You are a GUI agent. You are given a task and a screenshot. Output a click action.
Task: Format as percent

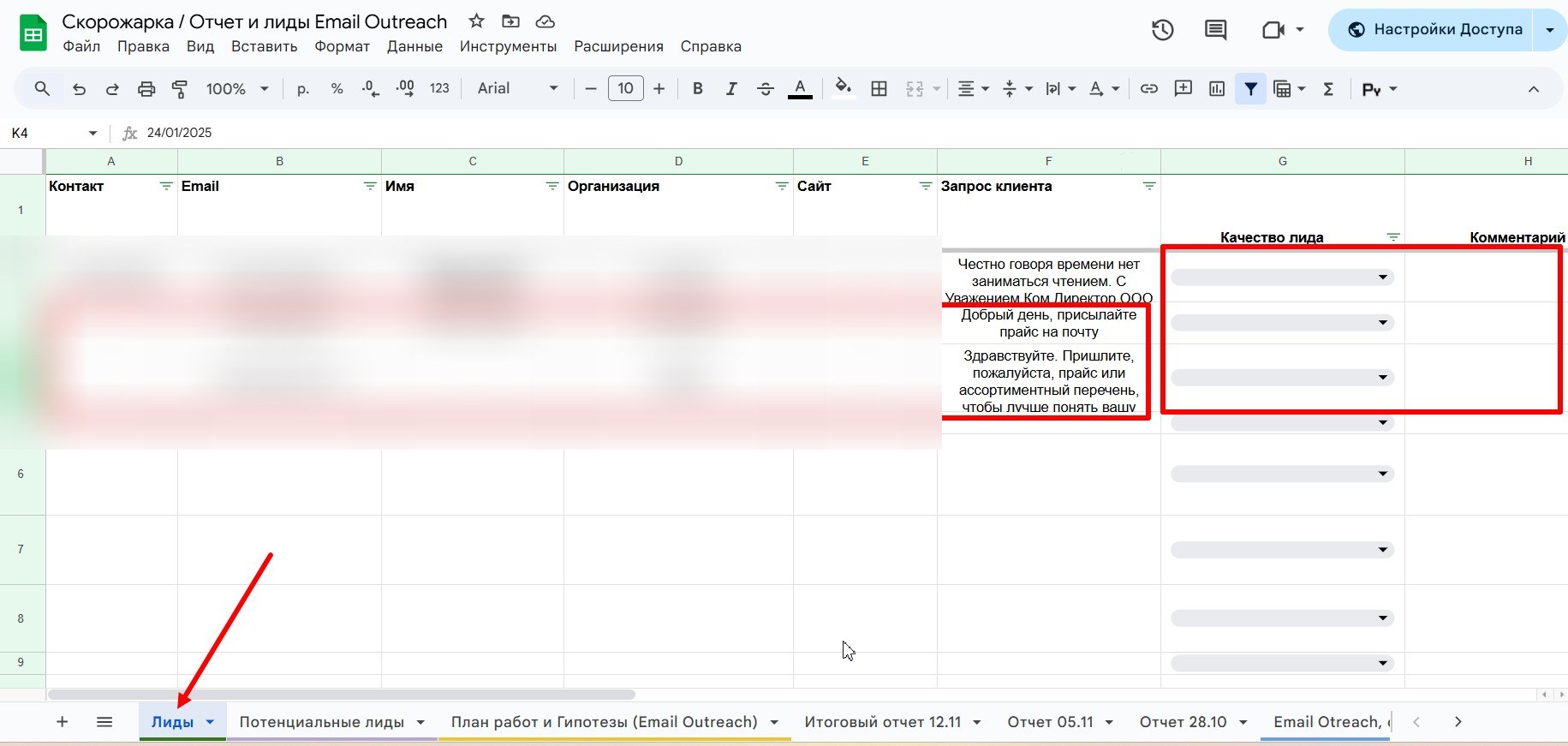[337, 89]
